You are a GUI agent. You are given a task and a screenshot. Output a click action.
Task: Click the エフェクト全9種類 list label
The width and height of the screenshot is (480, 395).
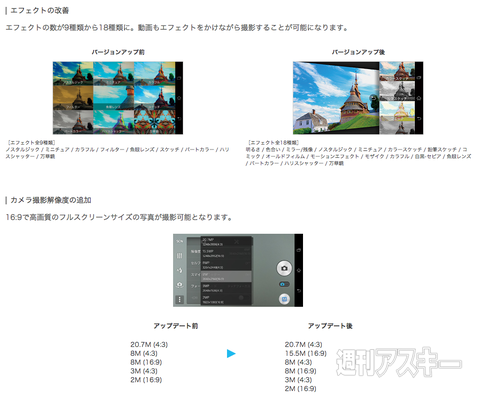(x=31, y=143)
